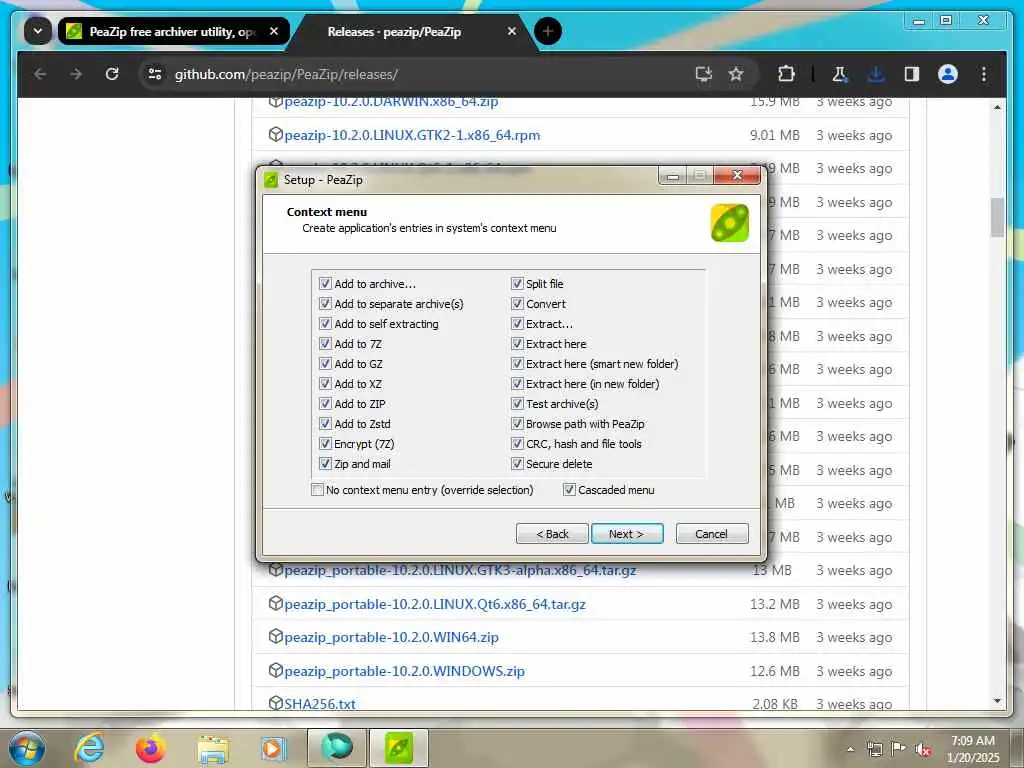Toggle the Add to Zstd checkbox
Image resolution: width=1024 pixels, height=768 pixels.
[325, 424]
